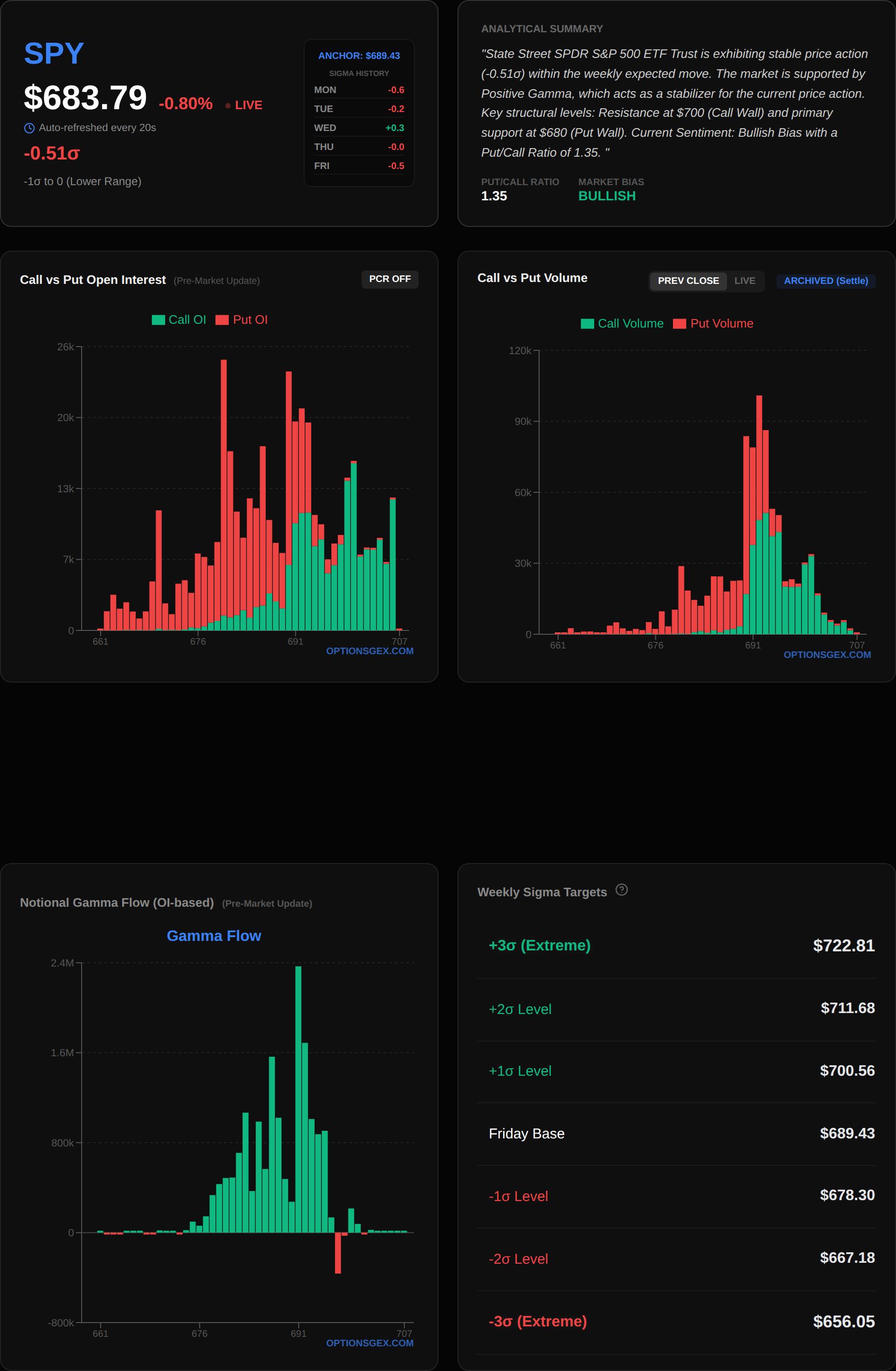
Task: Select PREV CLOSE volume view
Action: tap(688, 281)
